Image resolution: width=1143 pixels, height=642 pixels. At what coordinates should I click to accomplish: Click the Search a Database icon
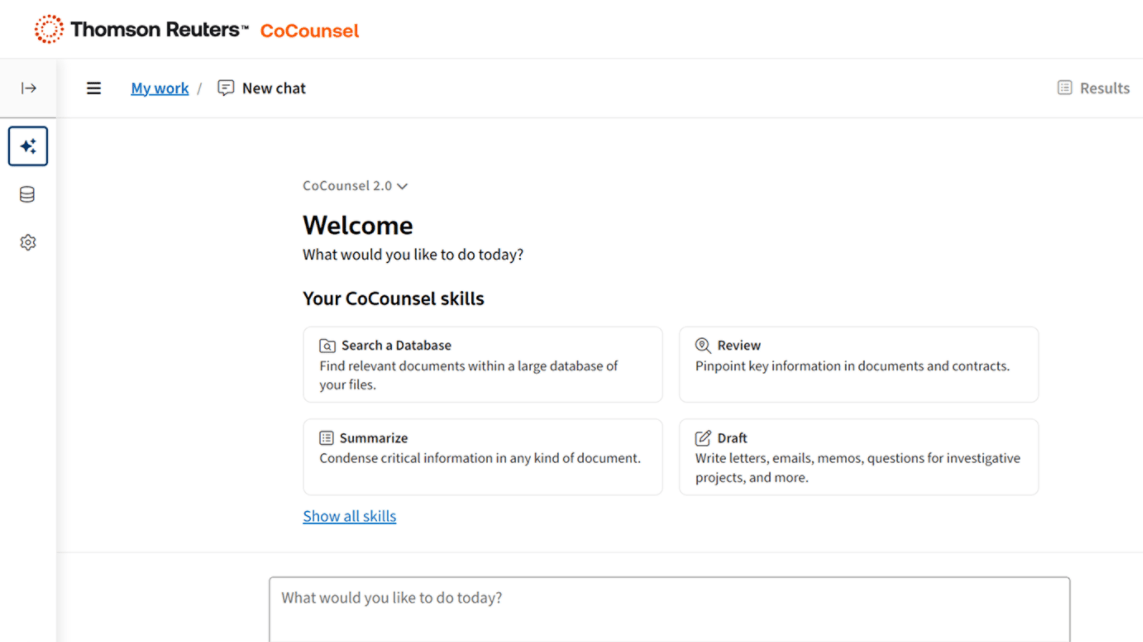click(x=327, y=345)
